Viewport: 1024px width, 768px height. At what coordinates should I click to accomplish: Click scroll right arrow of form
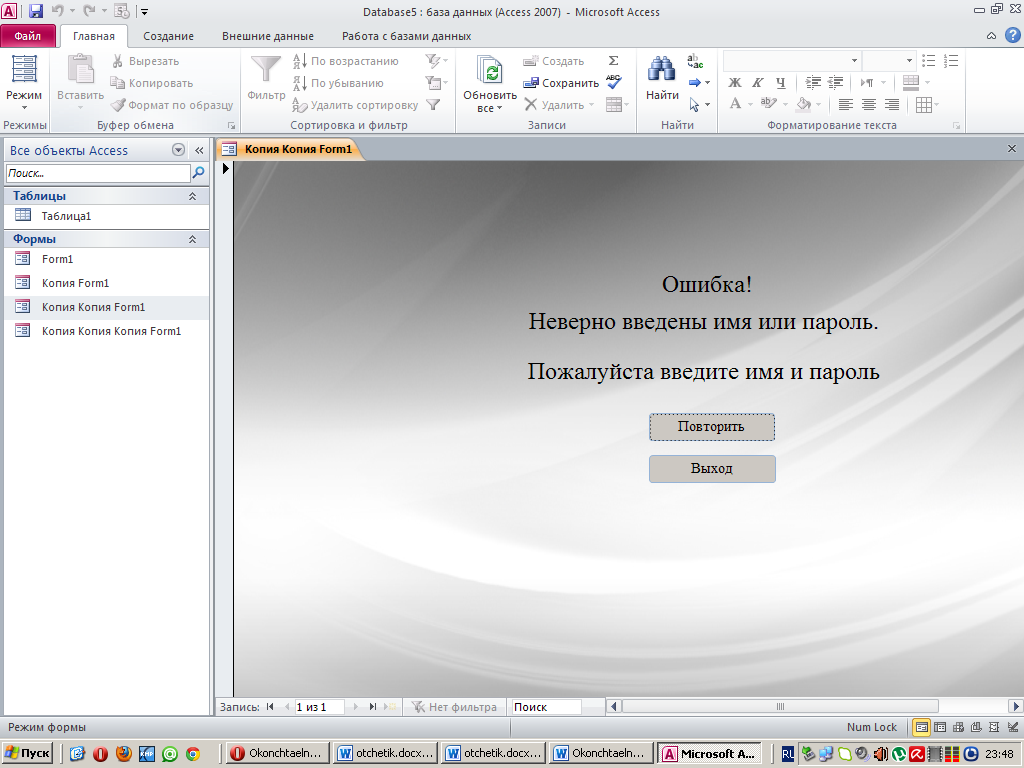pyautogui.click(x=1016, y=706)
